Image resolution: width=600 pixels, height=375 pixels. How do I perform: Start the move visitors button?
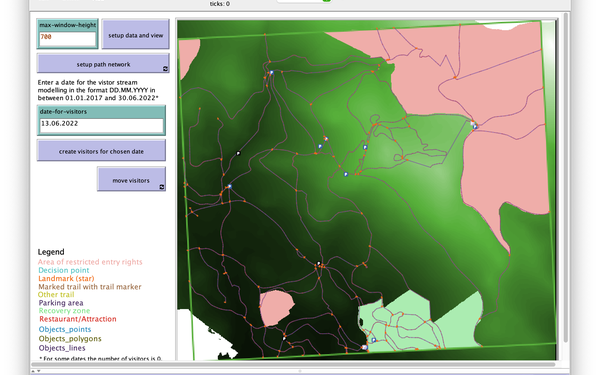tap(131, 179)
